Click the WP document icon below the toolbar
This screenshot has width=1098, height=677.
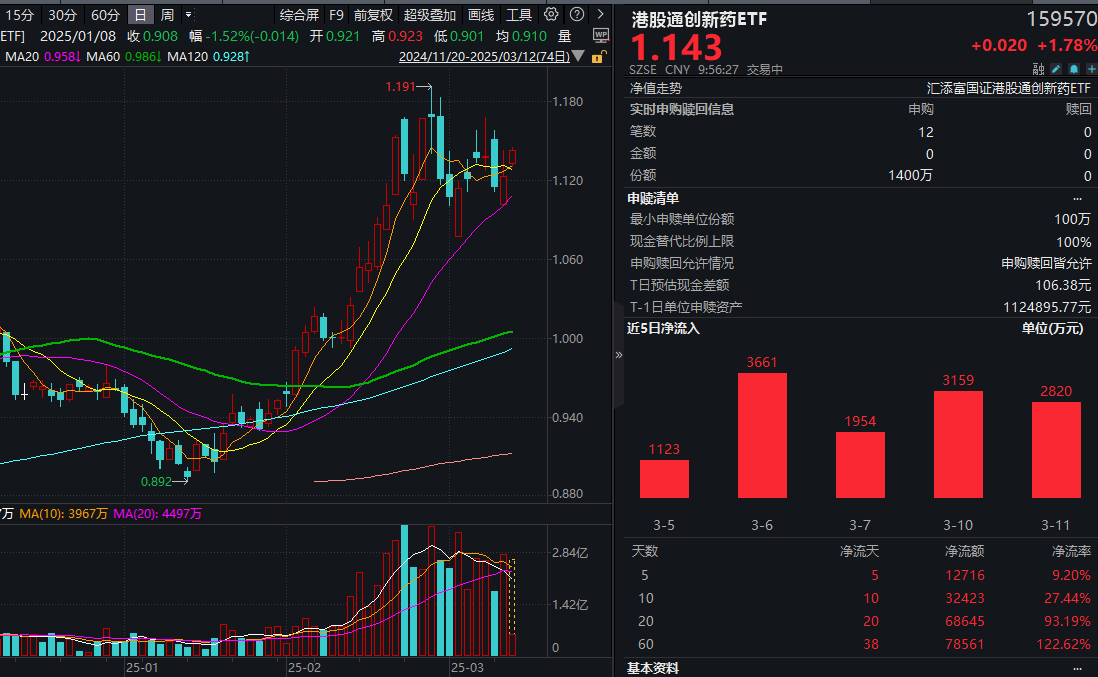[600, 35]
